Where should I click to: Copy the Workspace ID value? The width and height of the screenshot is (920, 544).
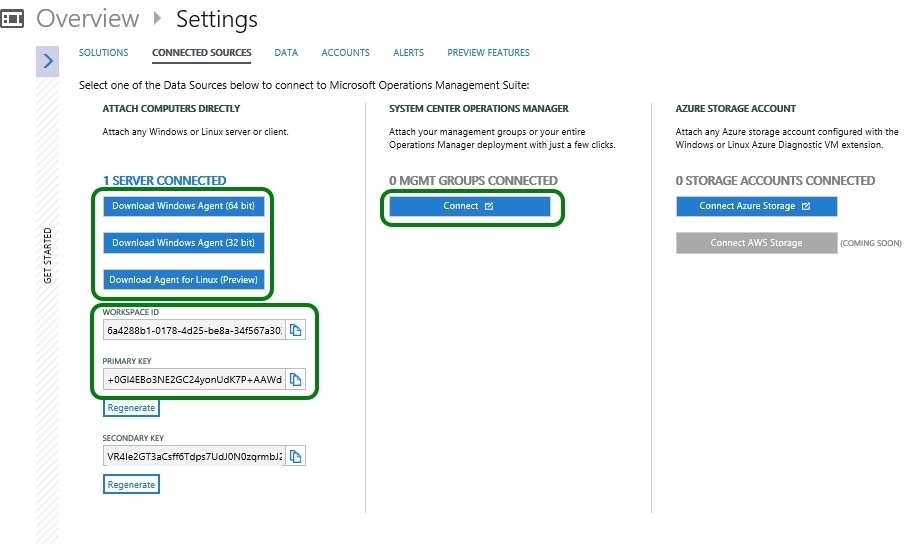point(295,330)
